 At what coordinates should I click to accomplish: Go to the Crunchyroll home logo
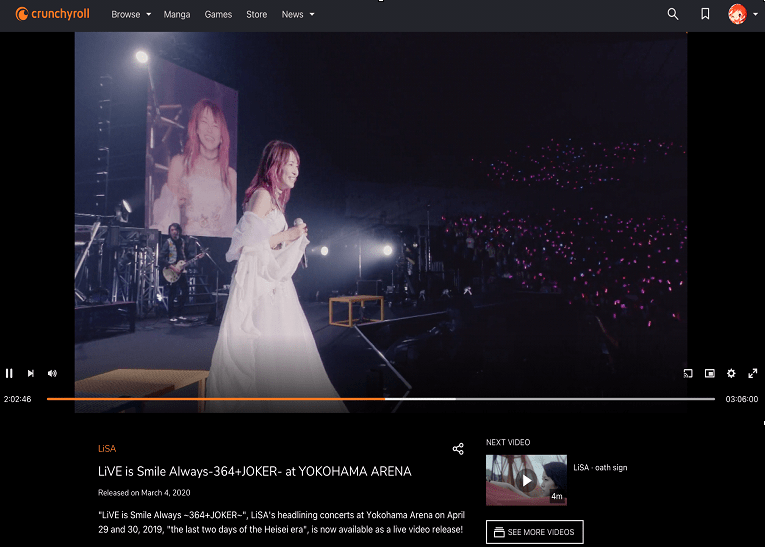(x=52, y=14)
